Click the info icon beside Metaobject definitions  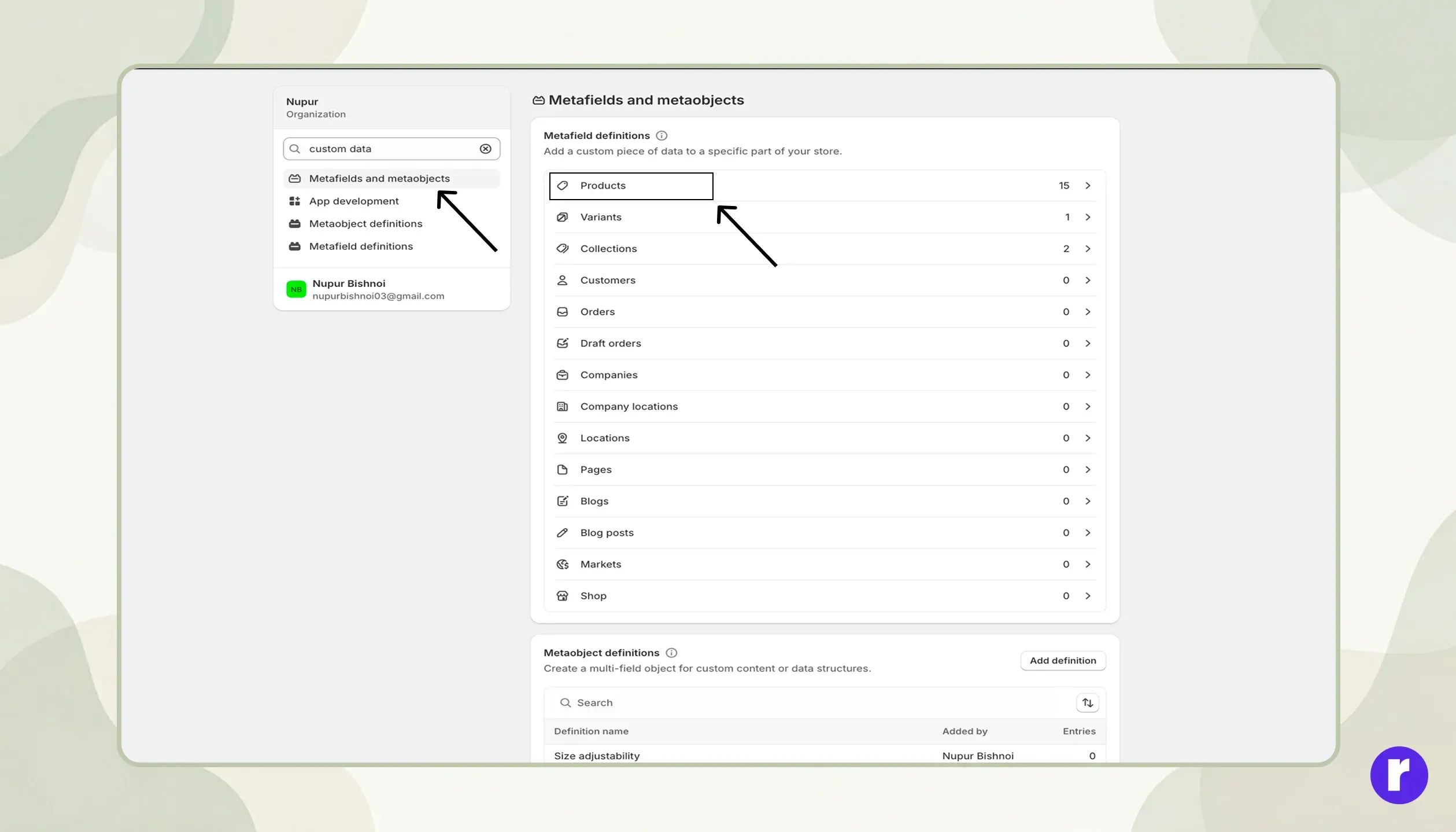[x=671, y=653]
